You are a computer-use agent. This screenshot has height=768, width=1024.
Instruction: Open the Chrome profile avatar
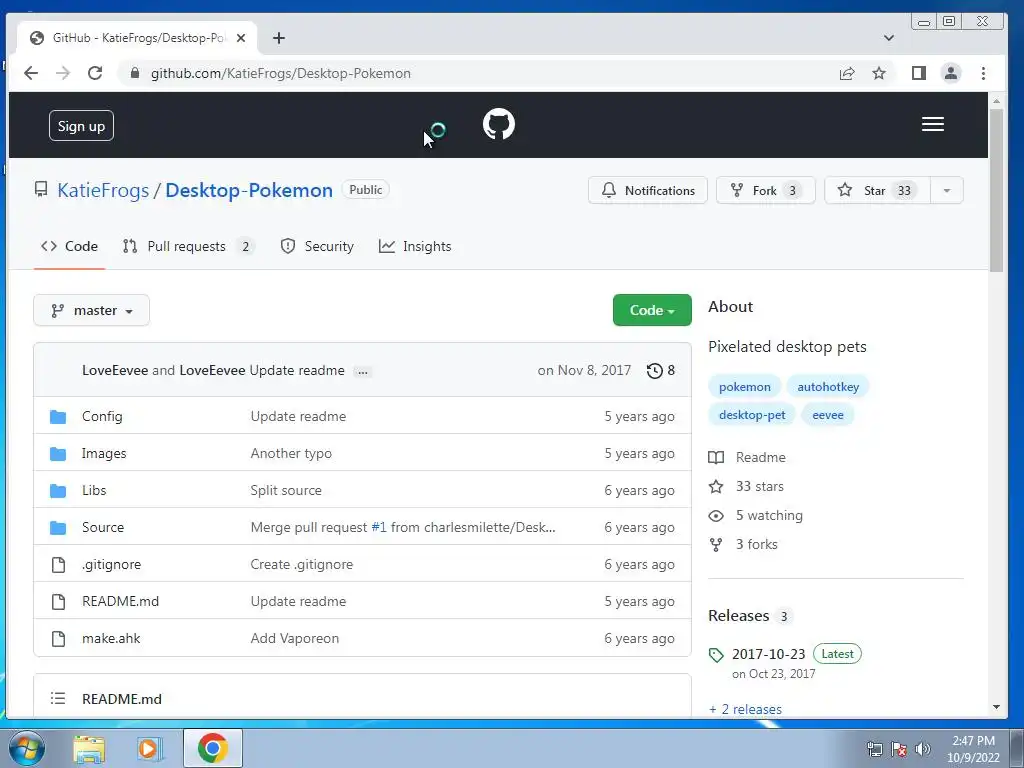951,73
